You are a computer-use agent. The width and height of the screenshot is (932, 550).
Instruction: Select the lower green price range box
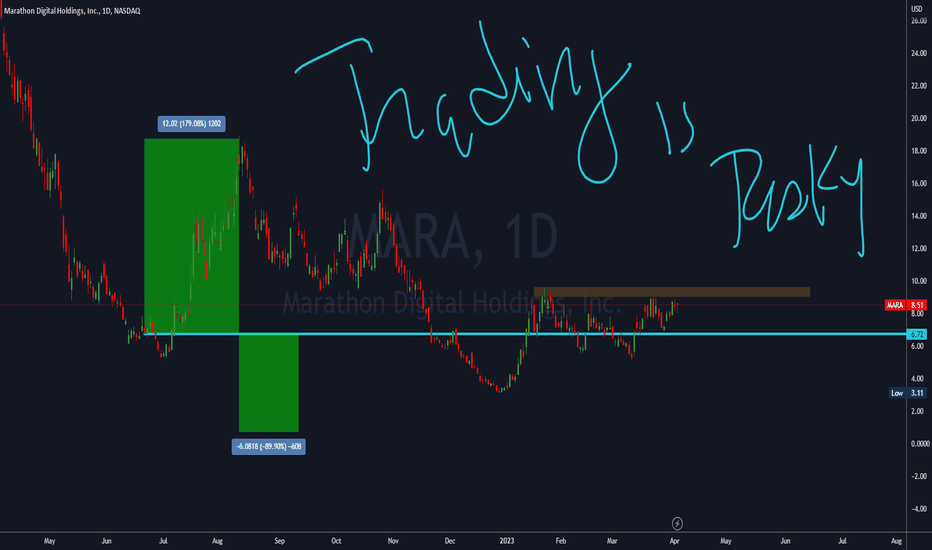click(269, 383)
